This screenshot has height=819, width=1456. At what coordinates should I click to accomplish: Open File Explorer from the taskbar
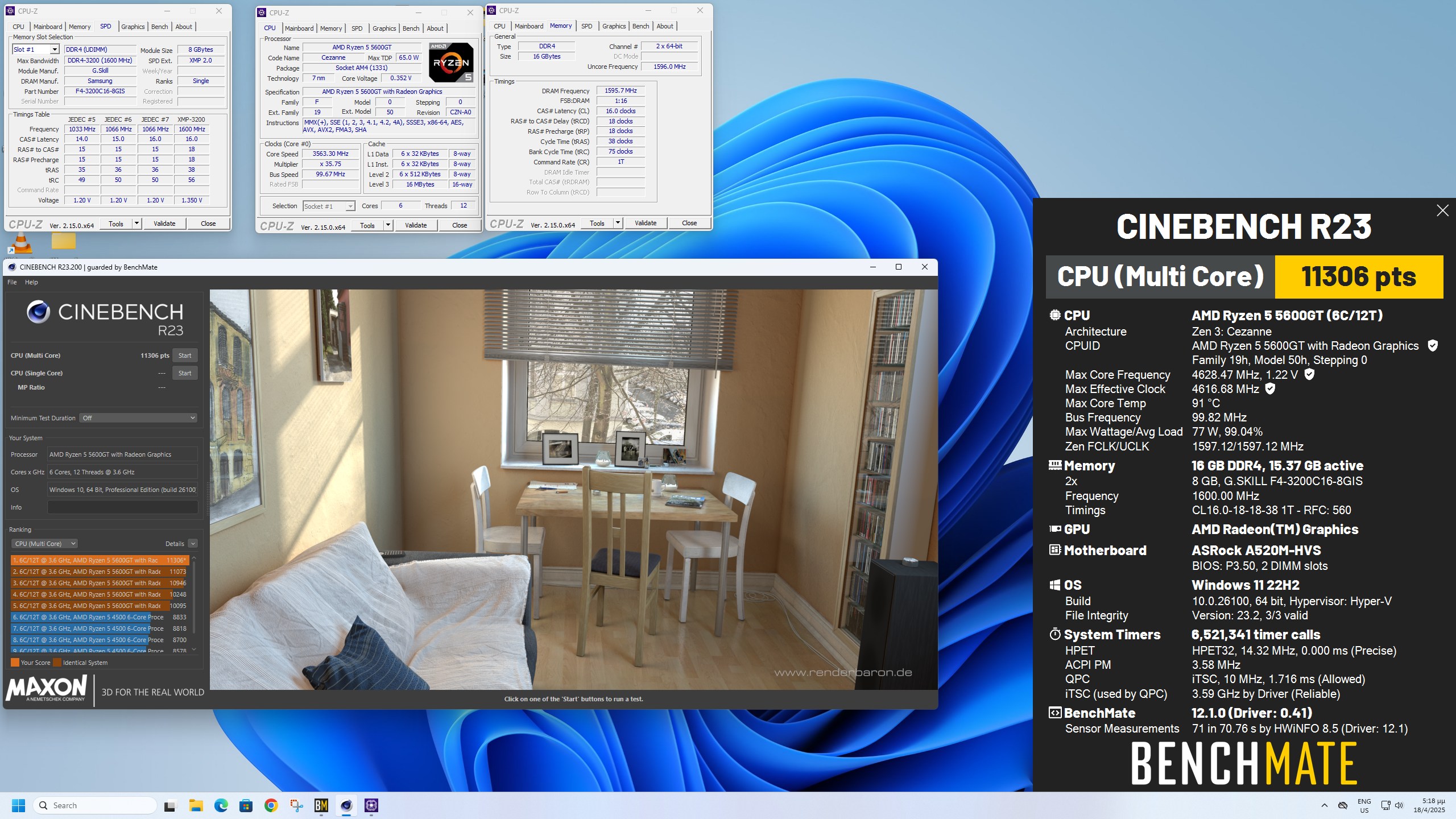click(196, 805)
